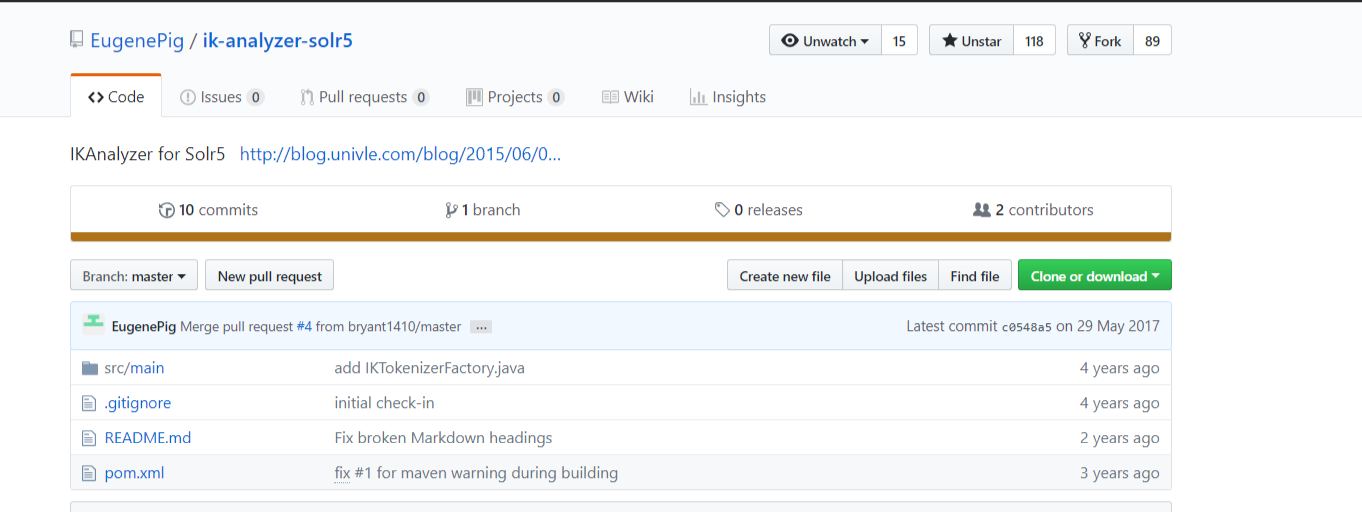Open commit 'add IKTokenizerFactory.java'
Image resolution: width=1362 pixels, height=512 pixels.
pos(430,368)
